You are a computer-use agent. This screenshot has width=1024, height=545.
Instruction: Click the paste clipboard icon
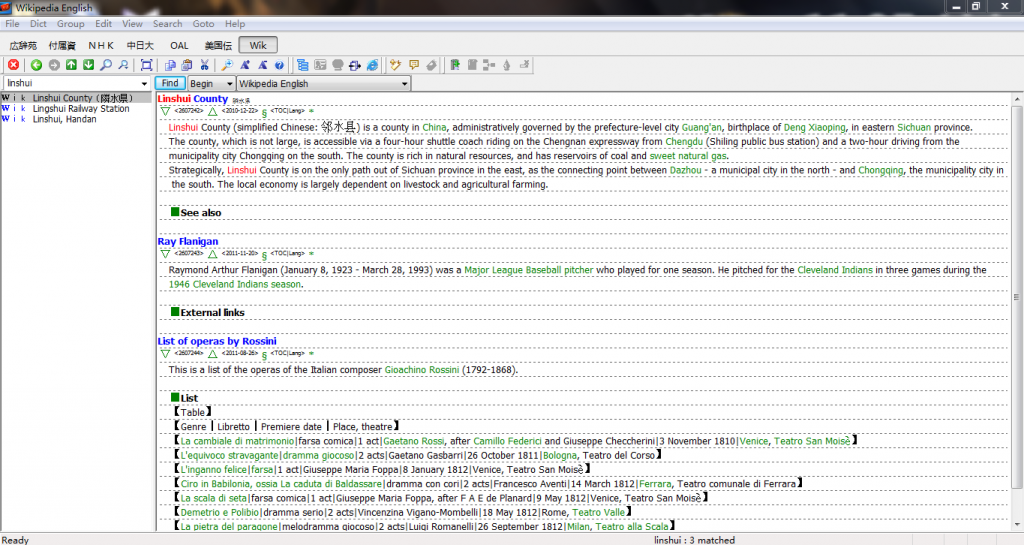(187, 65)
